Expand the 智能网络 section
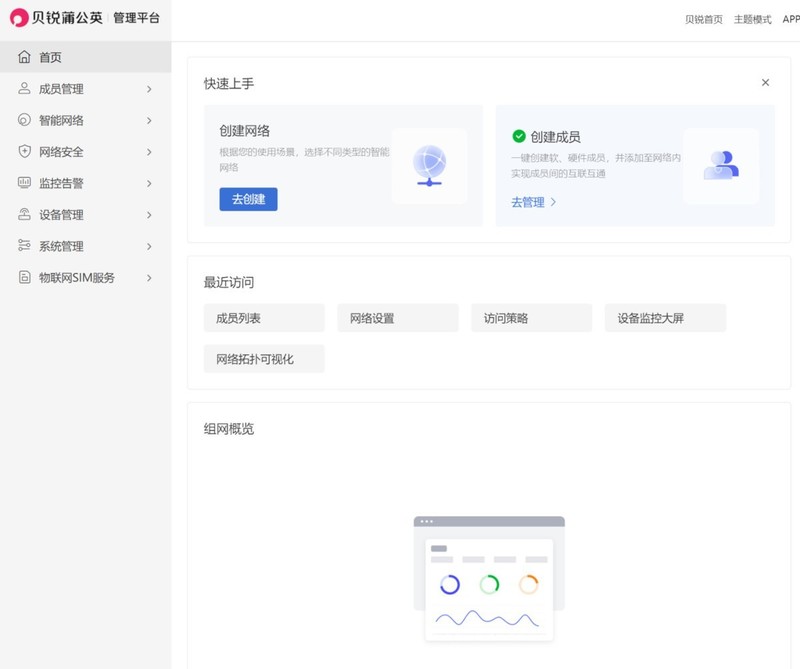This screenshot has height=669, width=800. (149, 120)
